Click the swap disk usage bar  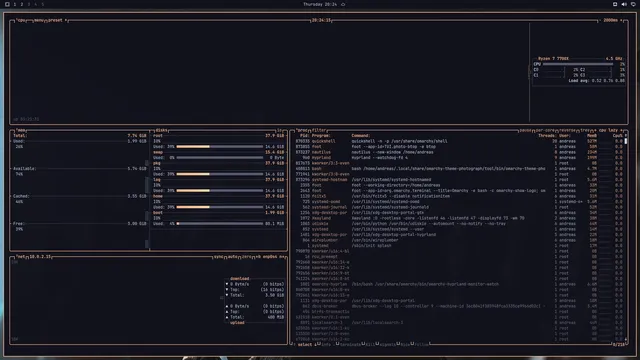pyautogui.click(x=220, y=158)
